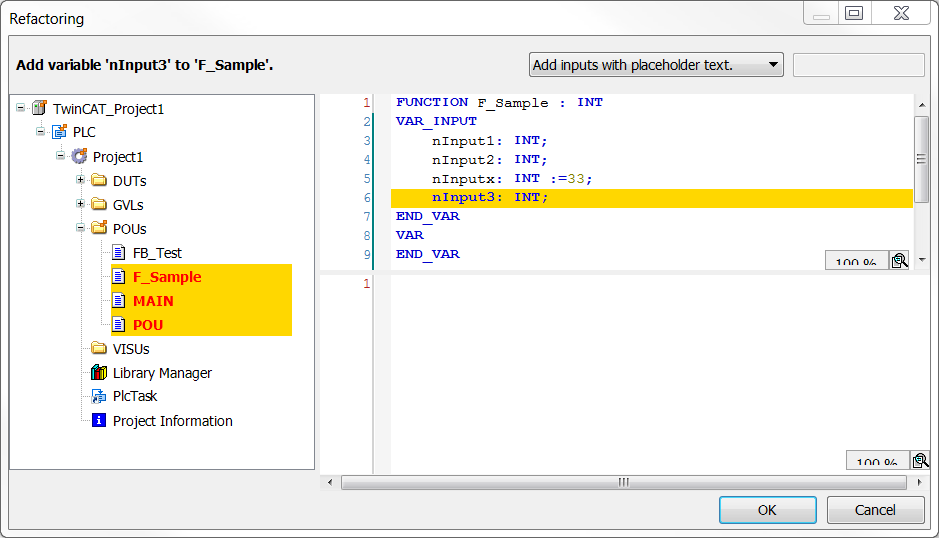Select the DUTs folder label
The height and width of the screenshot is (538, 939).
[x=129, y=181]
